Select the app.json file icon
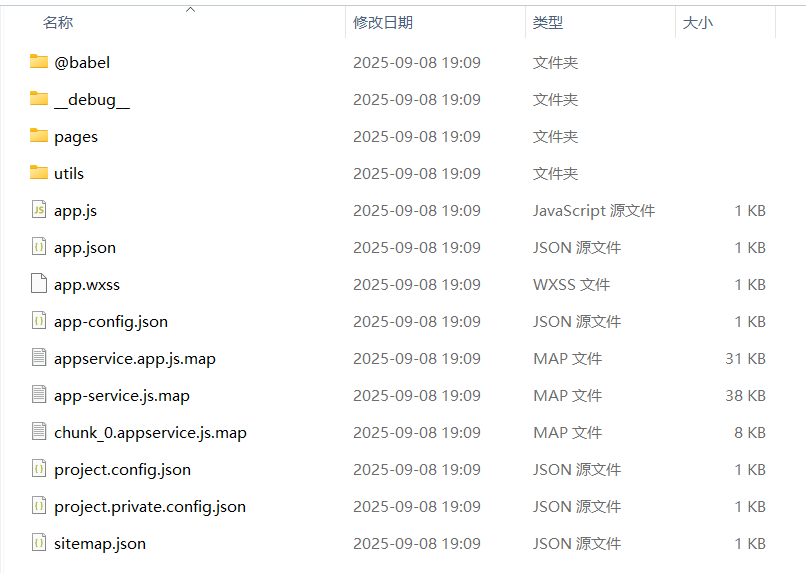 [39, 247]
